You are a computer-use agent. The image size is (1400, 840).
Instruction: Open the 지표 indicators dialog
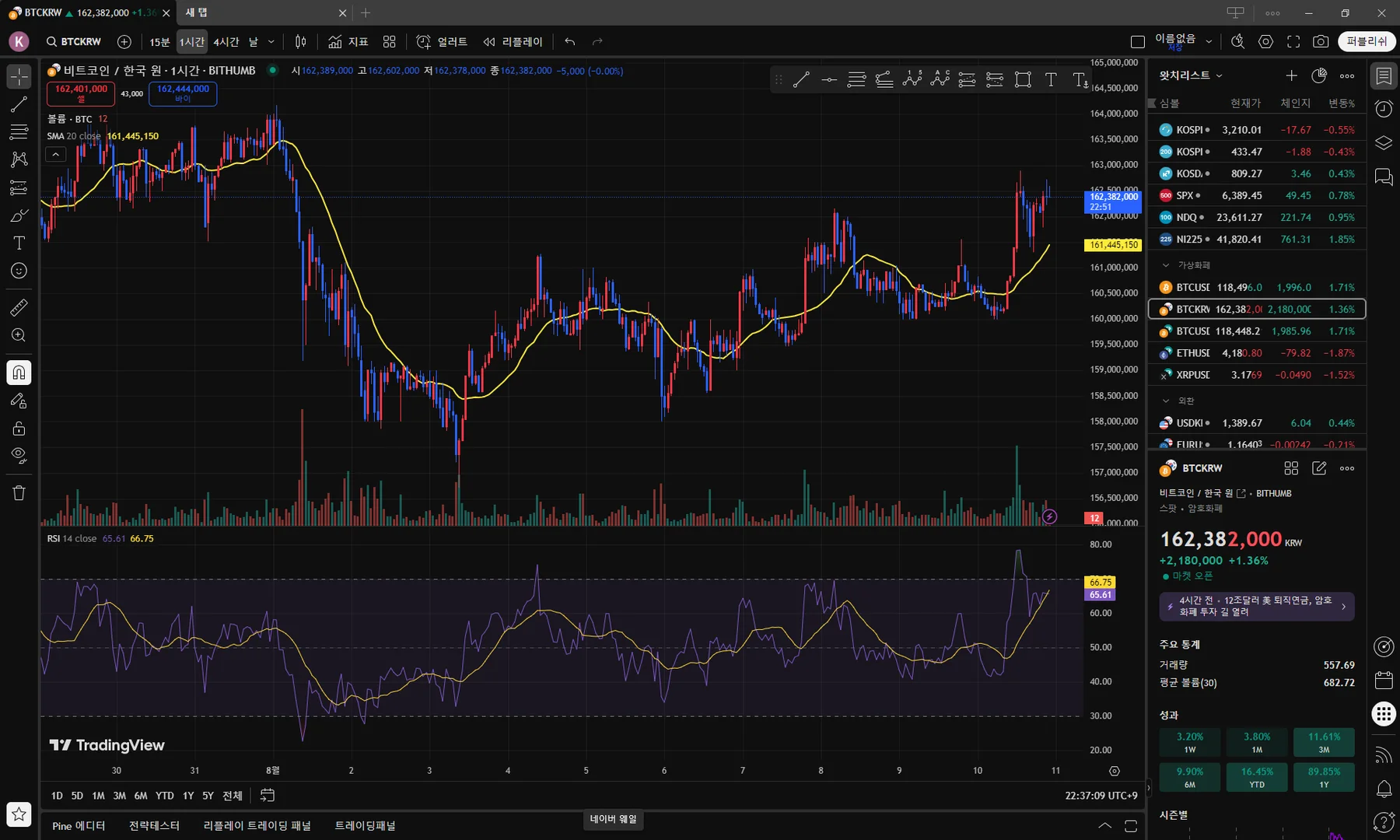(348, 42)
